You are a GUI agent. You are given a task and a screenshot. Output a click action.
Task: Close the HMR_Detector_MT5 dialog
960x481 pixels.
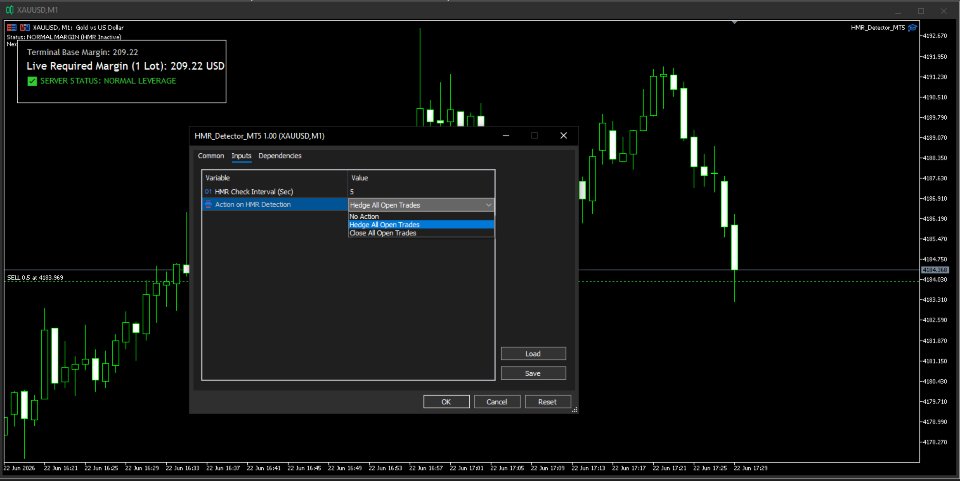click(564, 136)
